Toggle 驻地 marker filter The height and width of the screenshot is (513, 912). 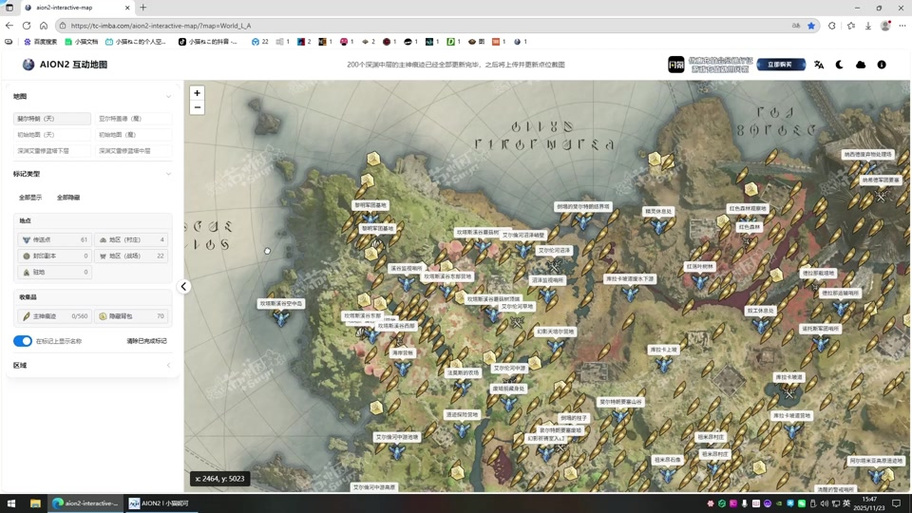tap(54, 272)
